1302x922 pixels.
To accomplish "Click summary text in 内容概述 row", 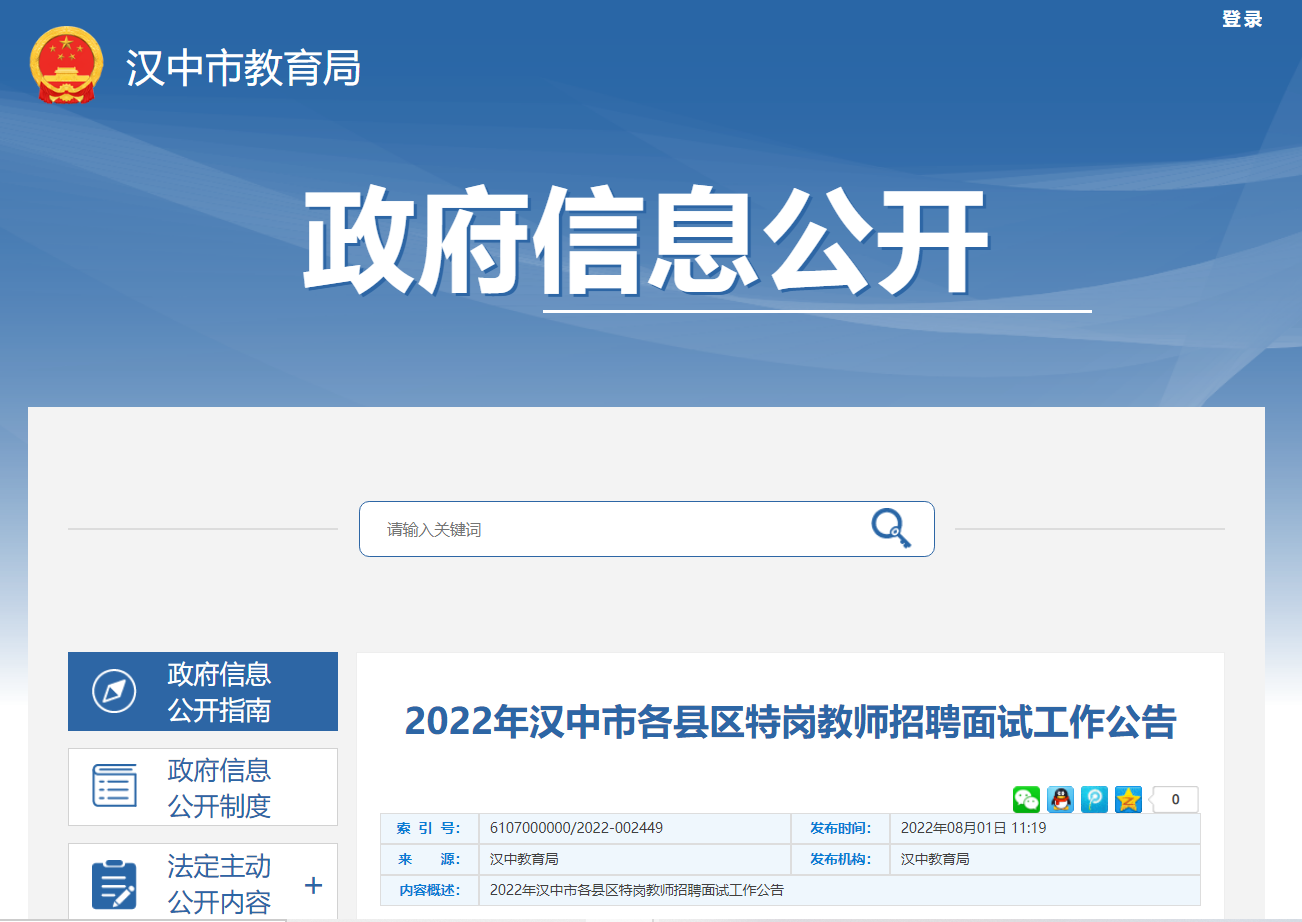I will coord(637,890).
